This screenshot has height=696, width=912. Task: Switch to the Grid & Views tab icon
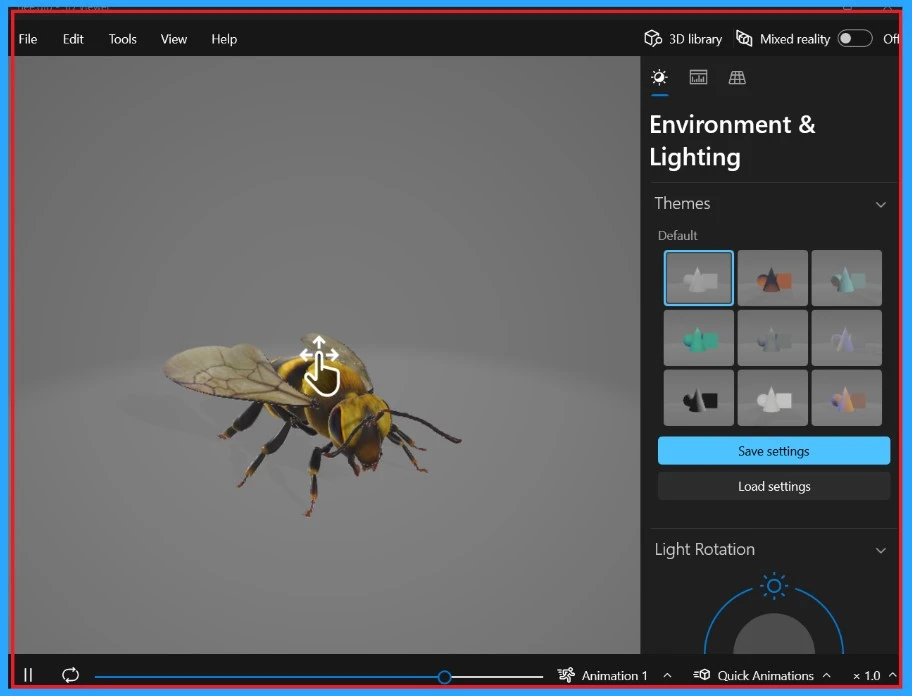click(x=737, y=77)
